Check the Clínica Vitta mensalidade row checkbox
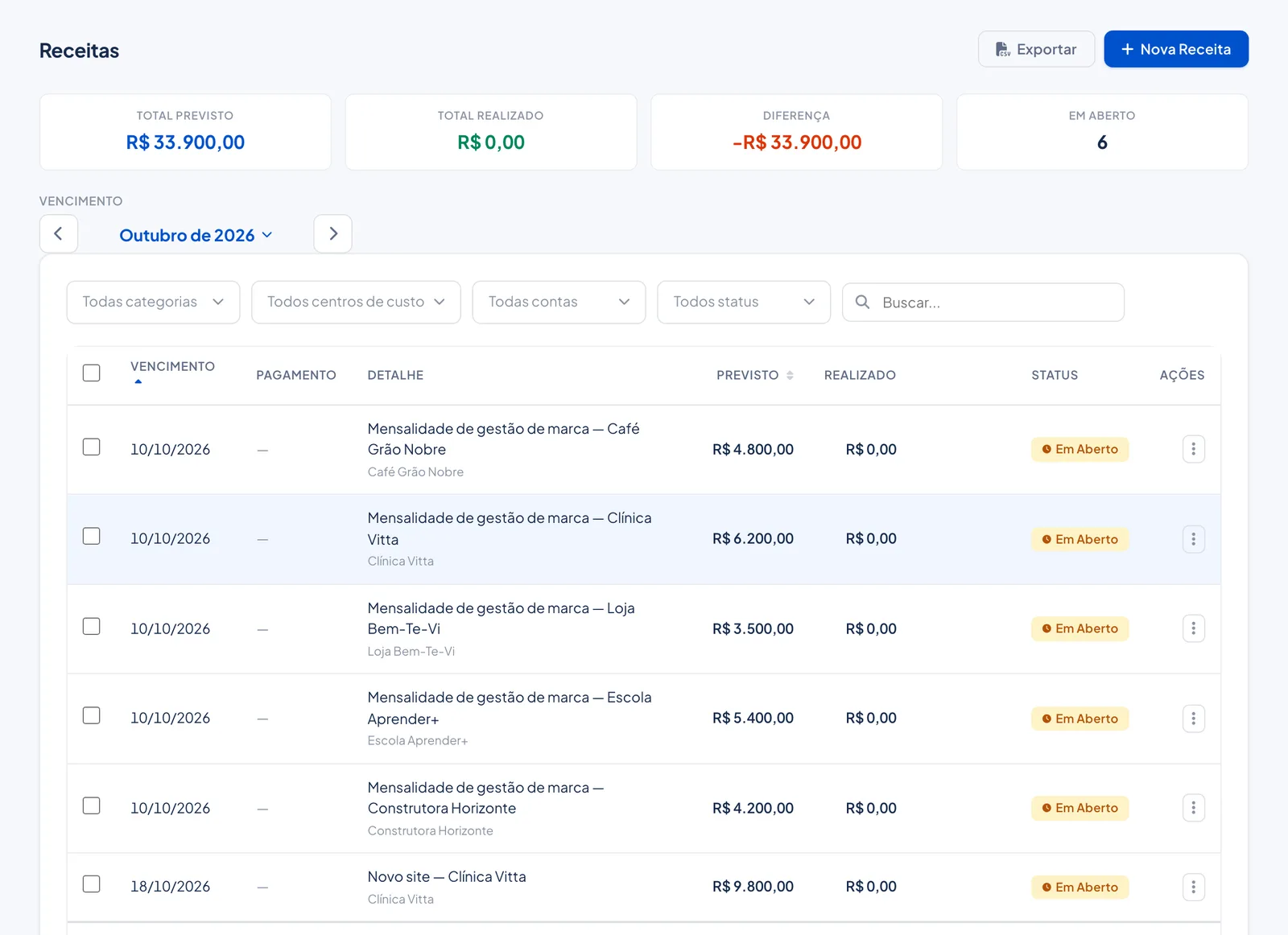Image resolution: width=1288 pixels, height=935 pixels. pos(92,536)
